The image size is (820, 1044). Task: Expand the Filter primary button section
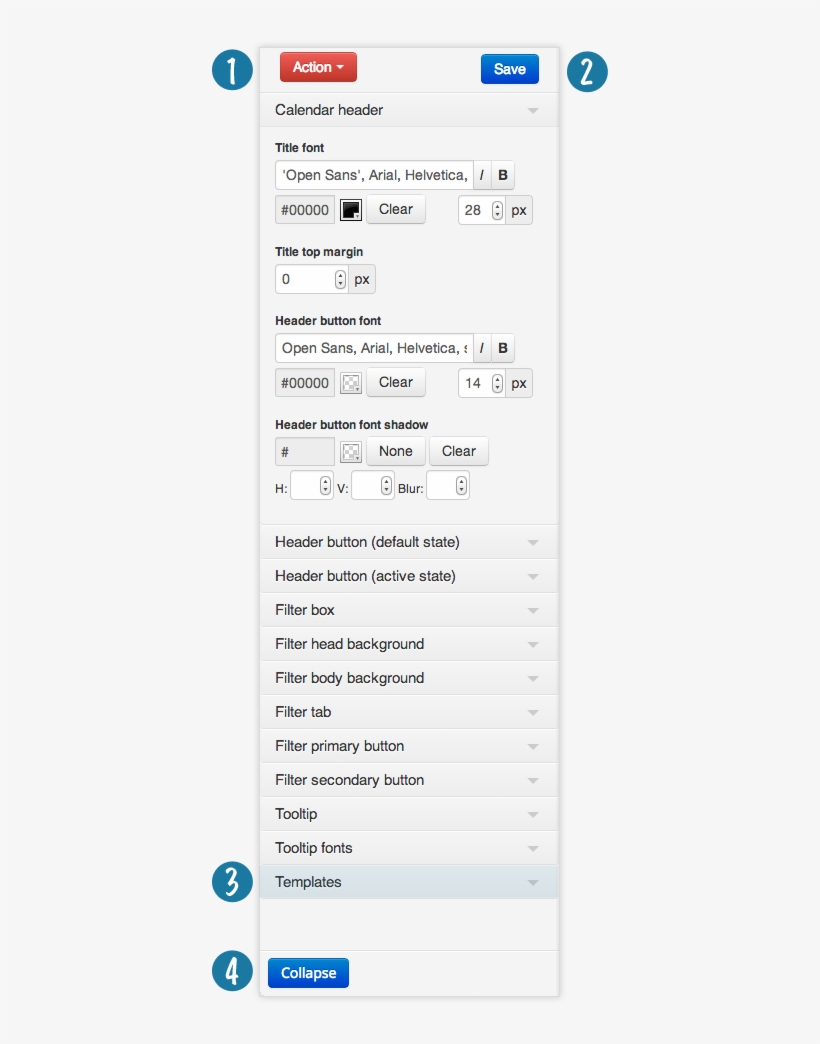[409, 745]
